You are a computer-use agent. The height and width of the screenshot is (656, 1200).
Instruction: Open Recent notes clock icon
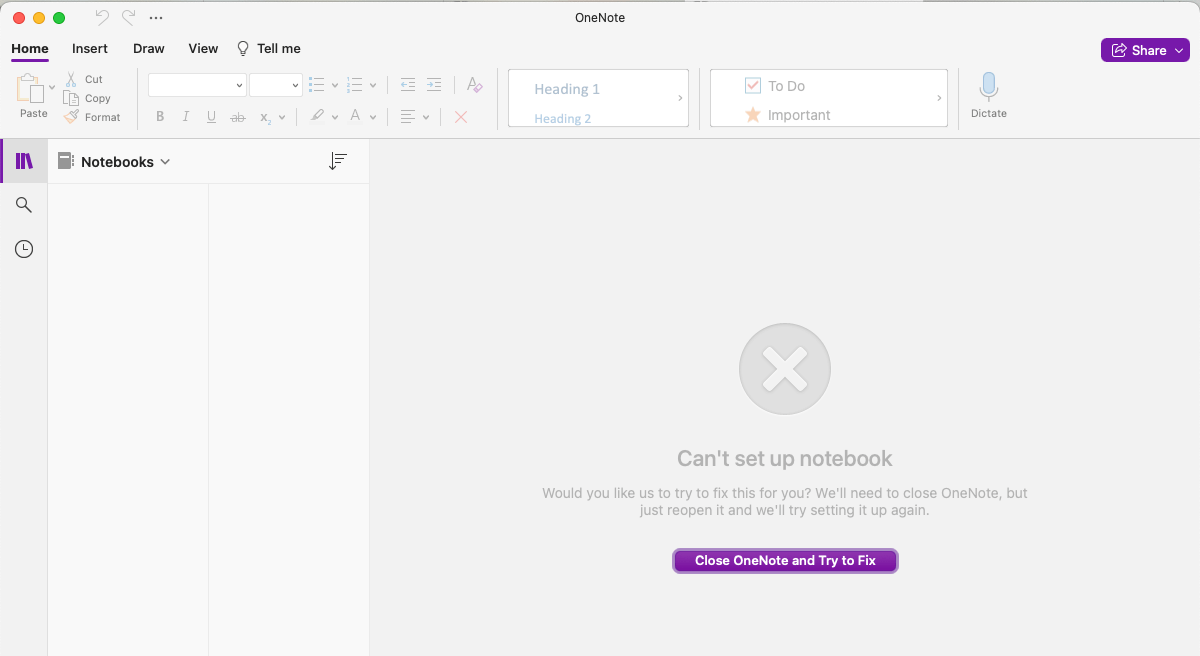[x=24, y=249]
